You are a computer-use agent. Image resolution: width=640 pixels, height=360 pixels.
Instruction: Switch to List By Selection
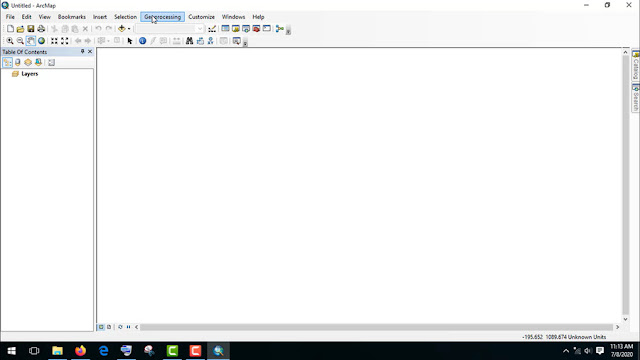(x=38, y=62)
